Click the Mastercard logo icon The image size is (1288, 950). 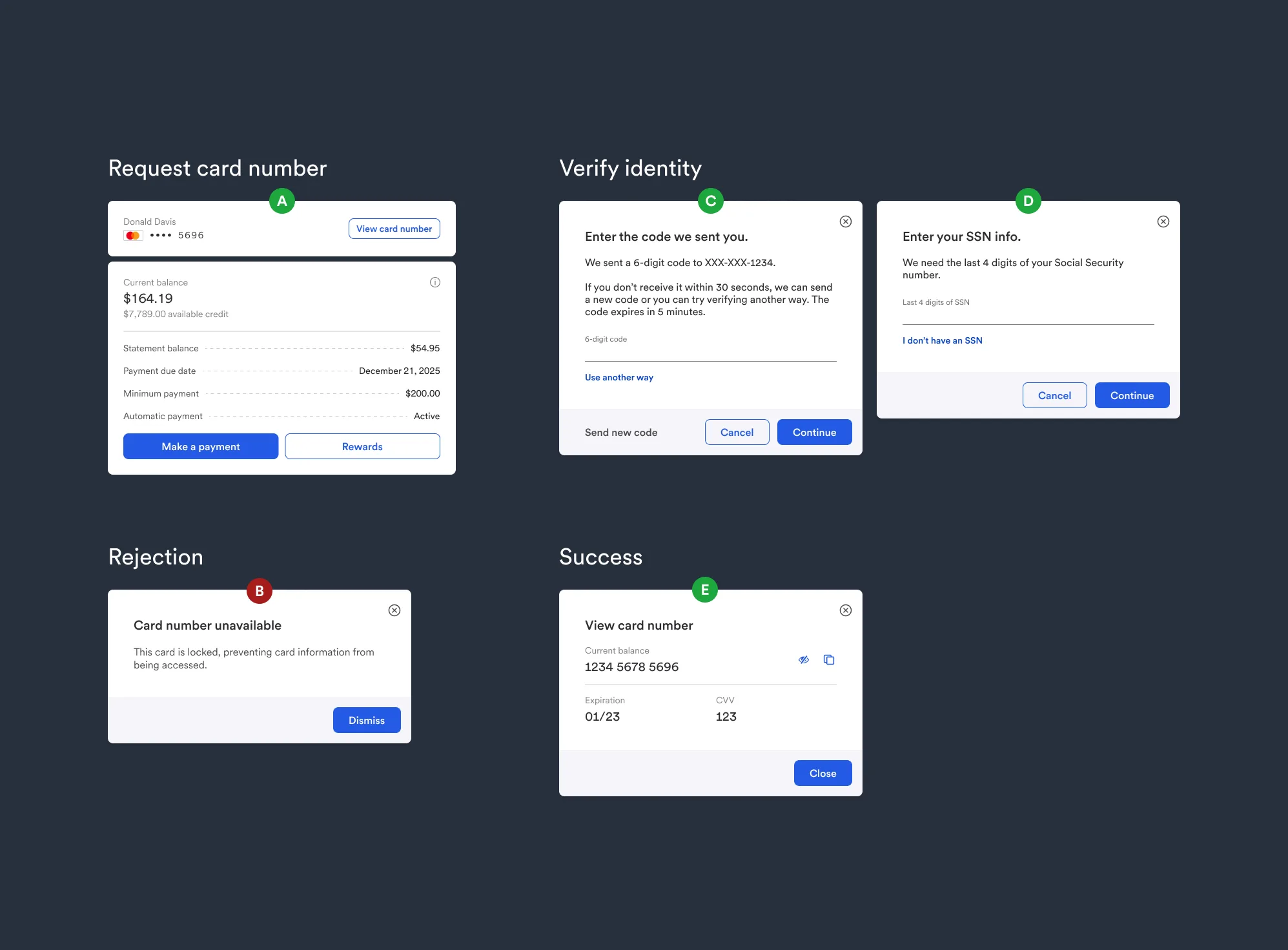tap(133, 236)
